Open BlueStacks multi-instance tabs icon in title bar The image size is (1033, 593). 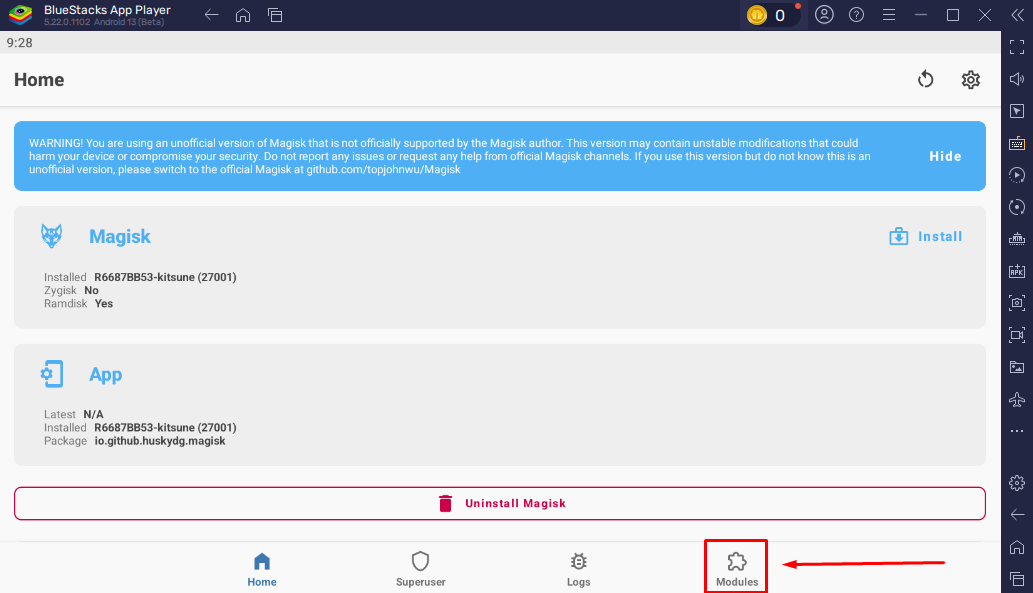coord(275,14)
